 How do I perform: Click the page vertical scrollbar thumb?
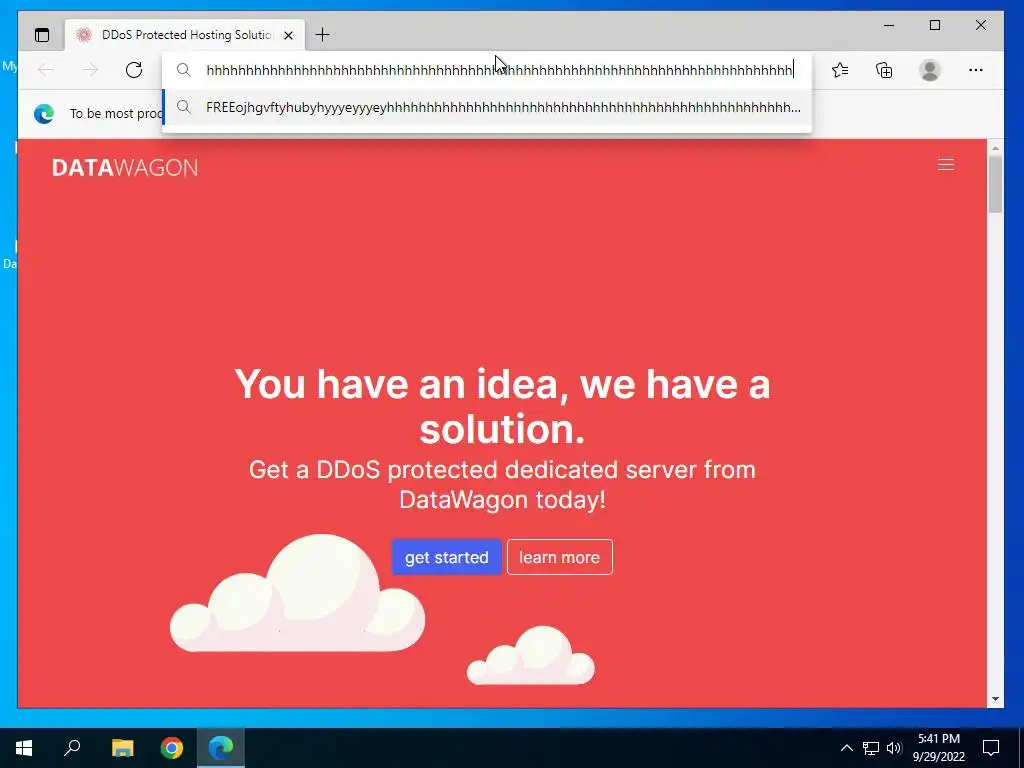click(x=995, y=184)
